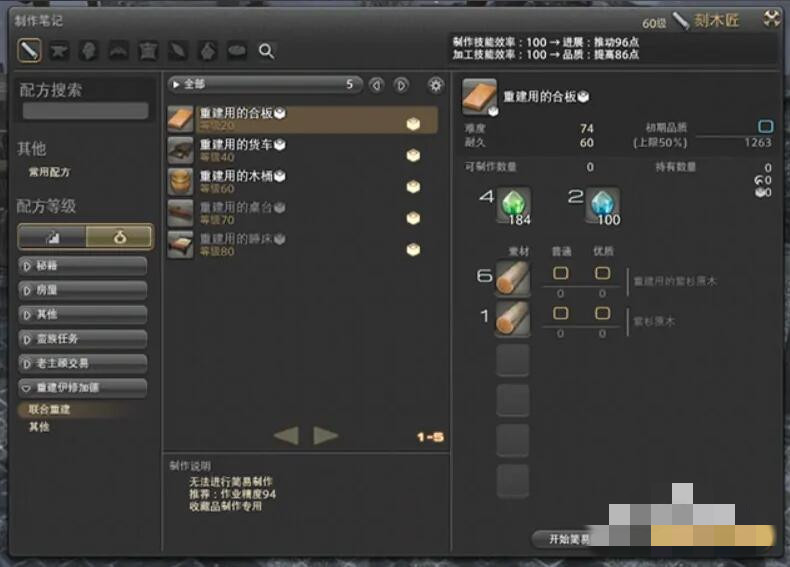Expand the 其他 category button
The width and height of the screenshot is (790, 567).
tap(83, 314)
